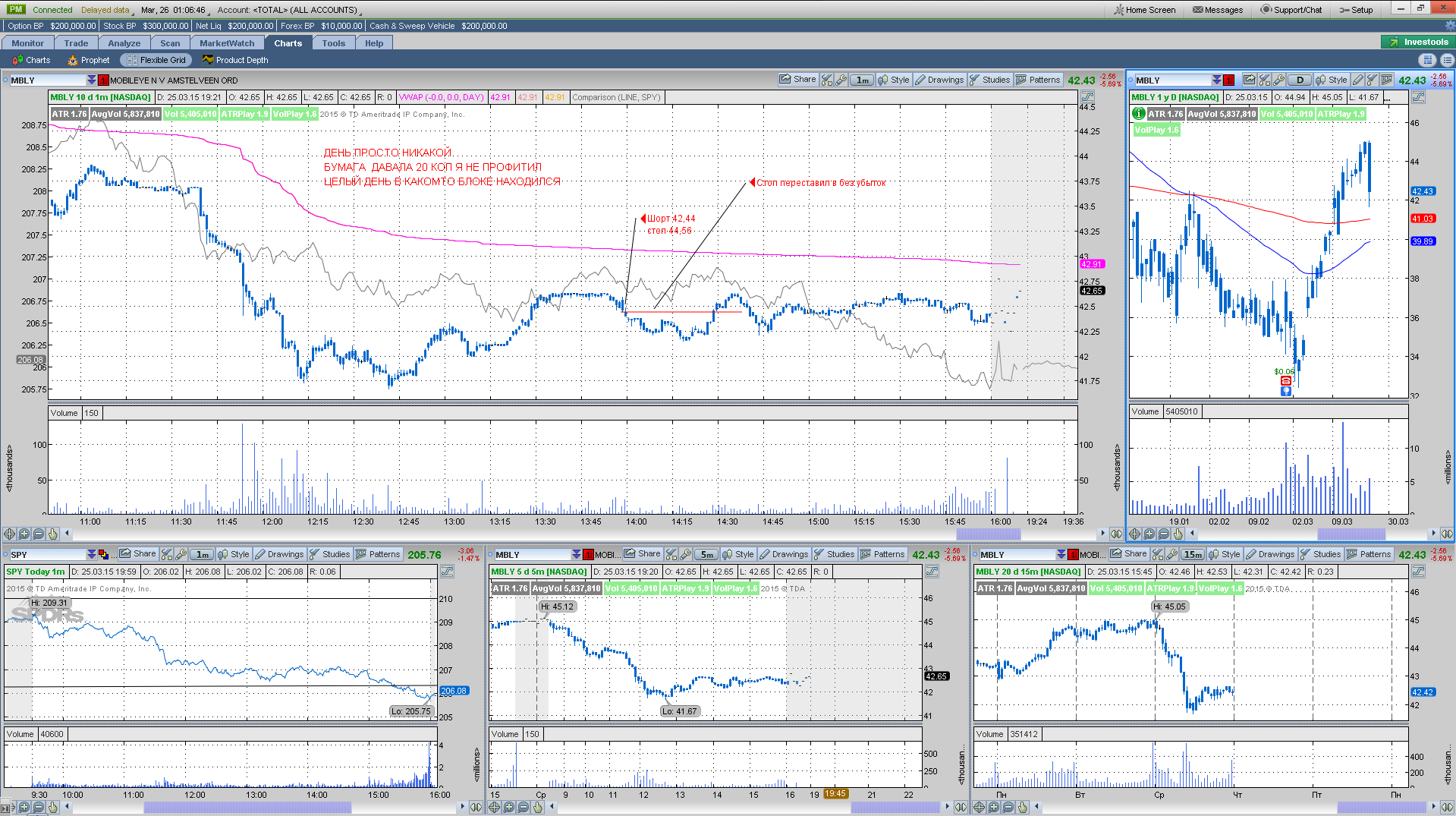Expand main MBLY symbol dropdown arrow
The width and height of the screenshot is (1456, 816).
pos(92,80)
